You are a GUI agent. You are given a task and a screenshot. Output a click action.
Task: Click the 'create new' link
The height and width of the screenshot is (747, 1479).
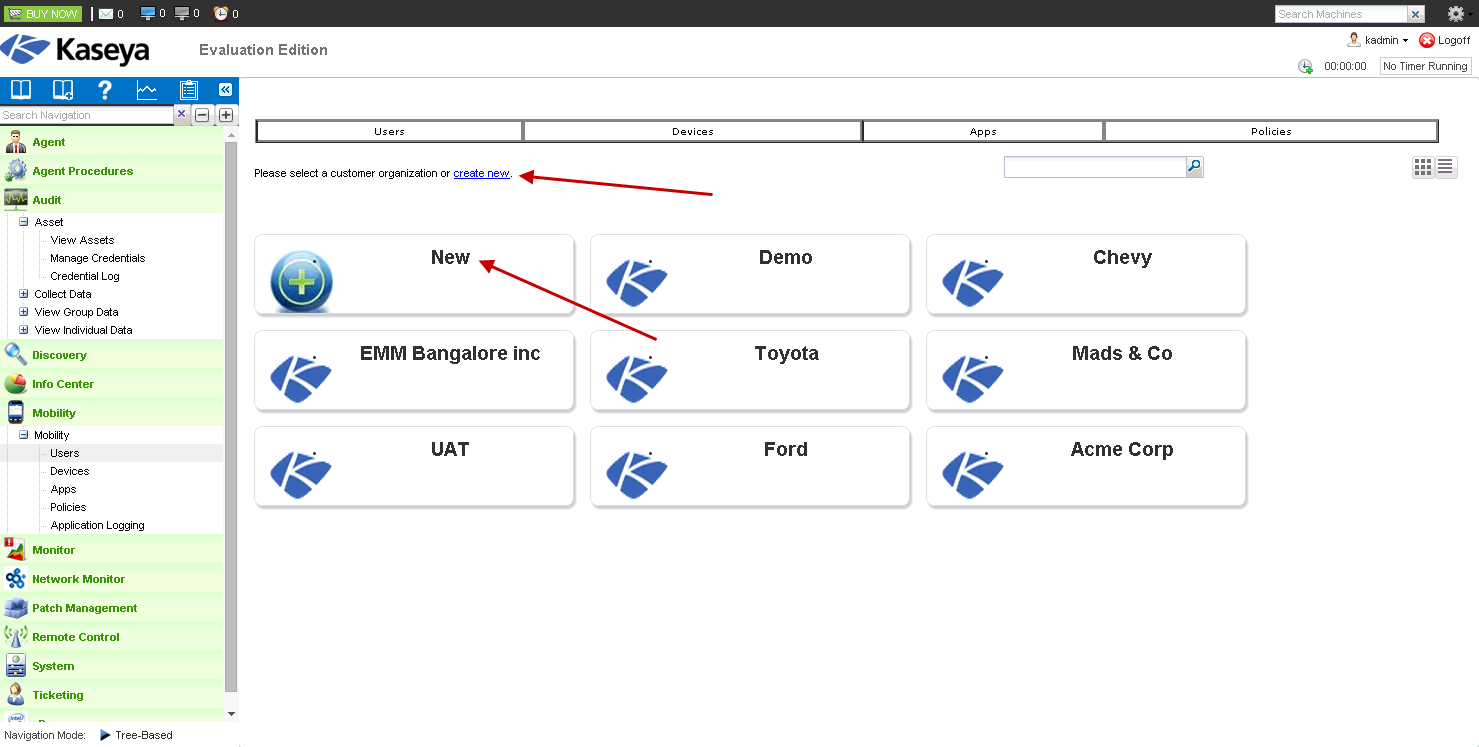[481, 173]
